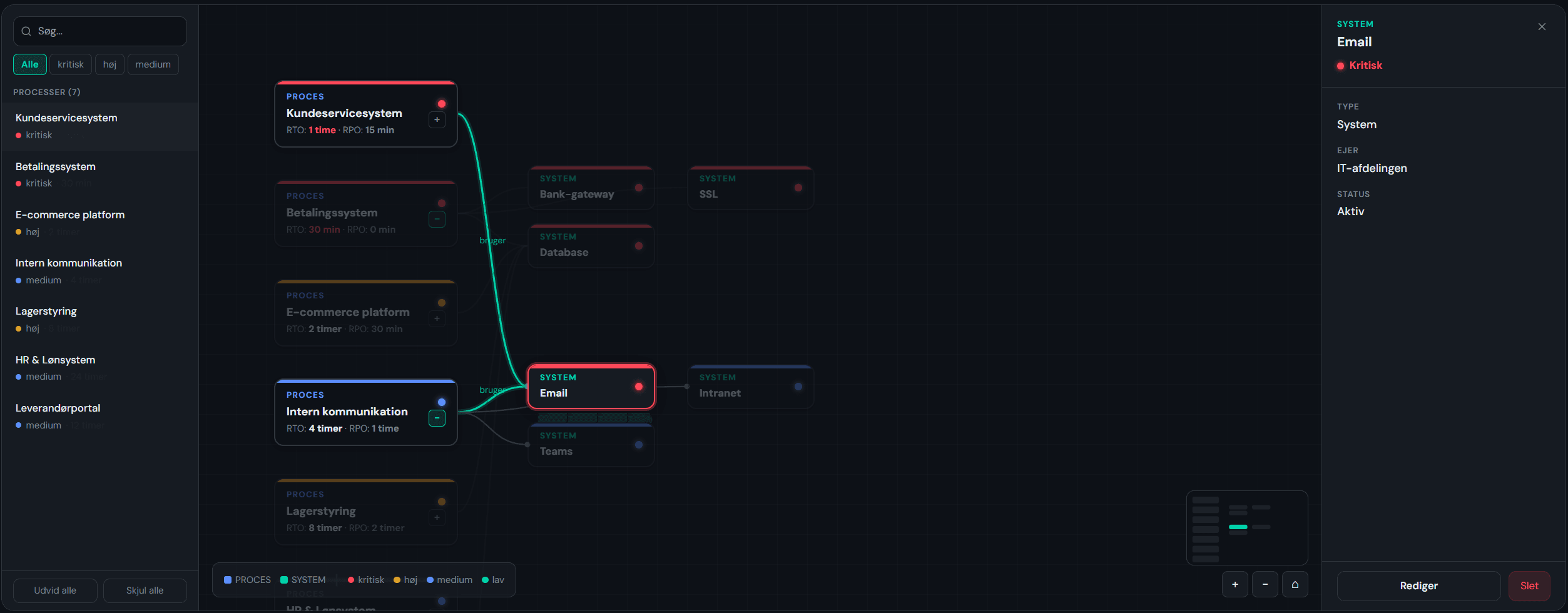The width and height of the screenshot is (1568, 613).
Task: Collapse the Betalingssystem process node
Action: pos(437,219)
